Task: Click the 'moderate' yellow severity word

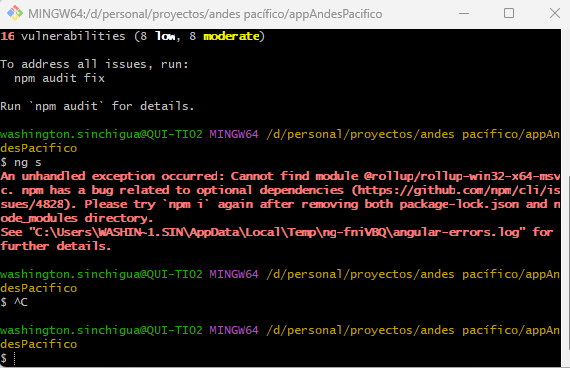Action: click(231, 36)
